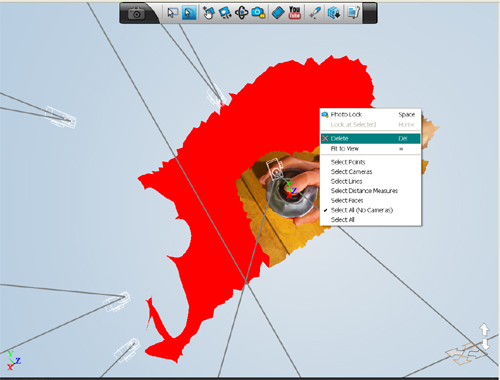Image resolution: width=500 pixels, height=380 pixels.
Task: Click the camera icon on toolbar
Action: tap(136, 14)
